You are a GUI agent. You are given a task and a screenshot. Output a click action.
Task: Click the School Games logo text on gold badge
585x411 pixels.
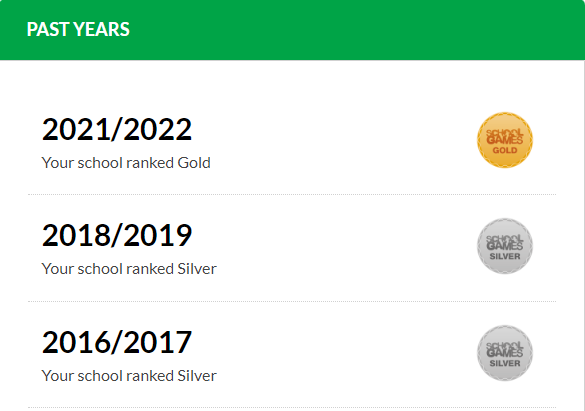[505, 137]
